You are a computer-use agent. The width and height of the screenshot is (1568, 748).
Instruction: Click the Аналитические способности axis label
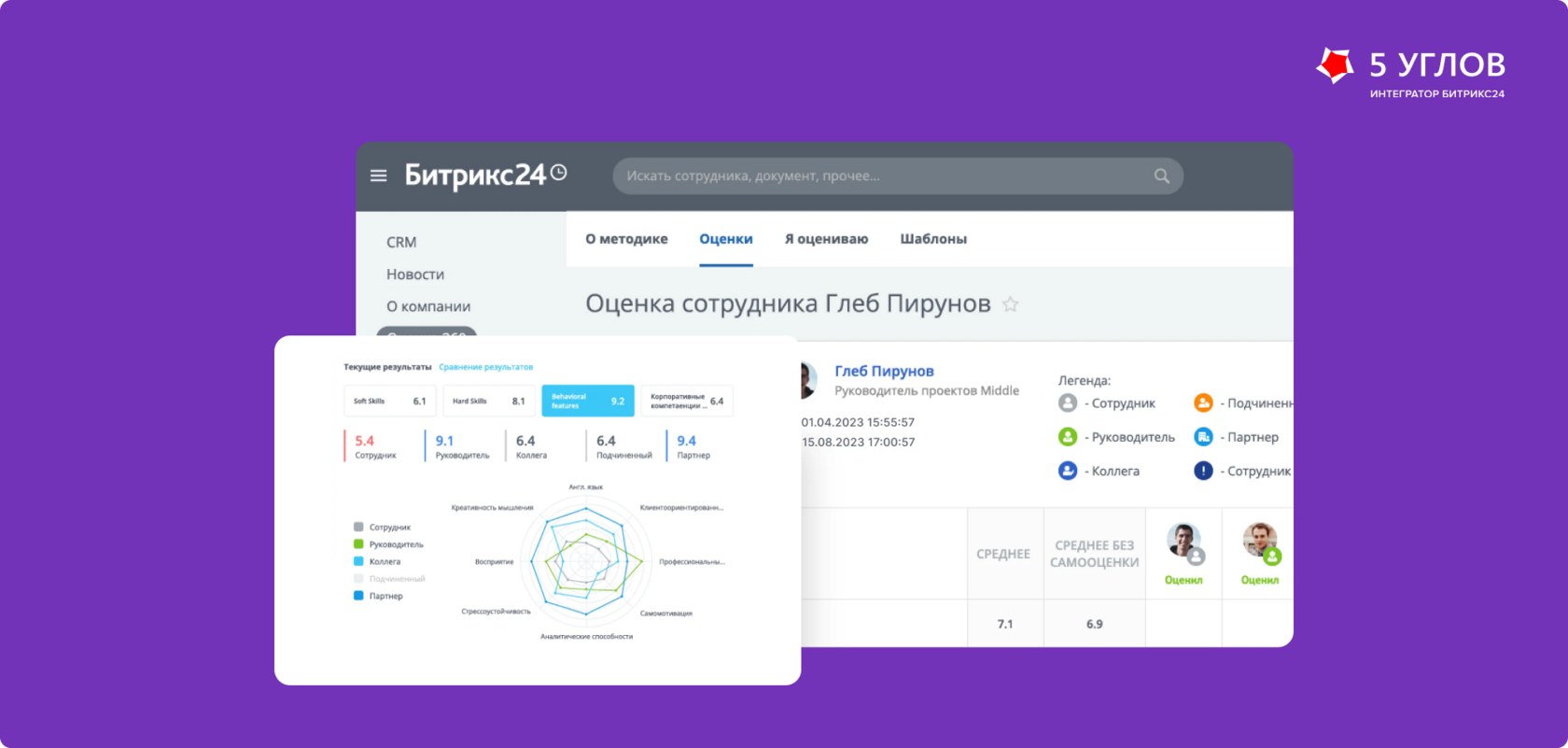point(586,636)
